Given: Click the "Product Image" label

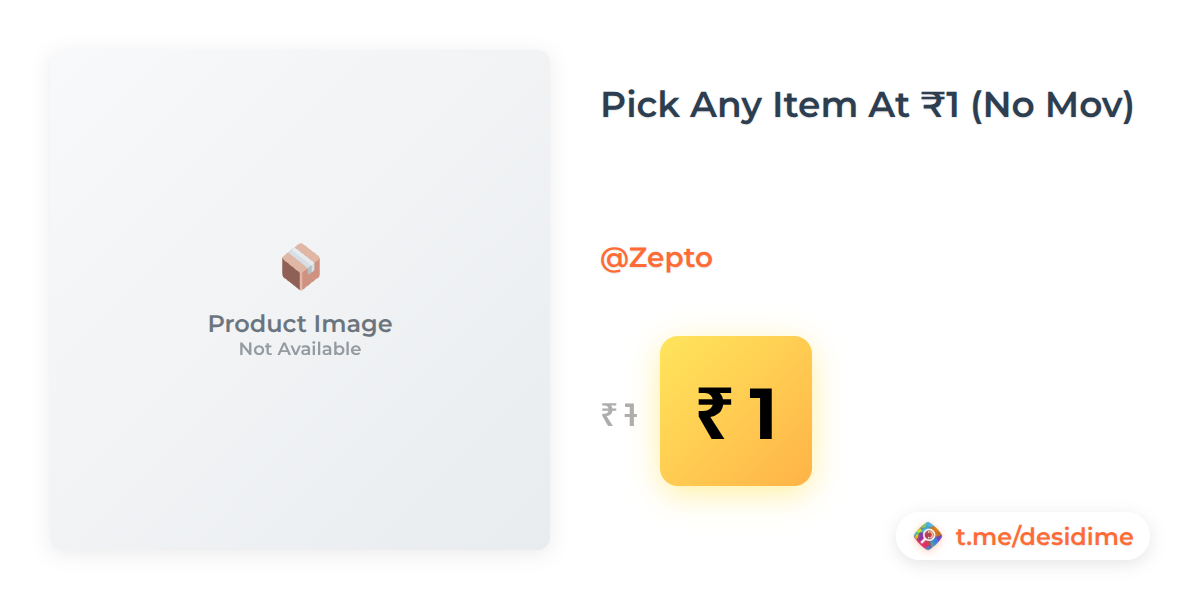Looking at the screenshot, I should pos(300,324).
